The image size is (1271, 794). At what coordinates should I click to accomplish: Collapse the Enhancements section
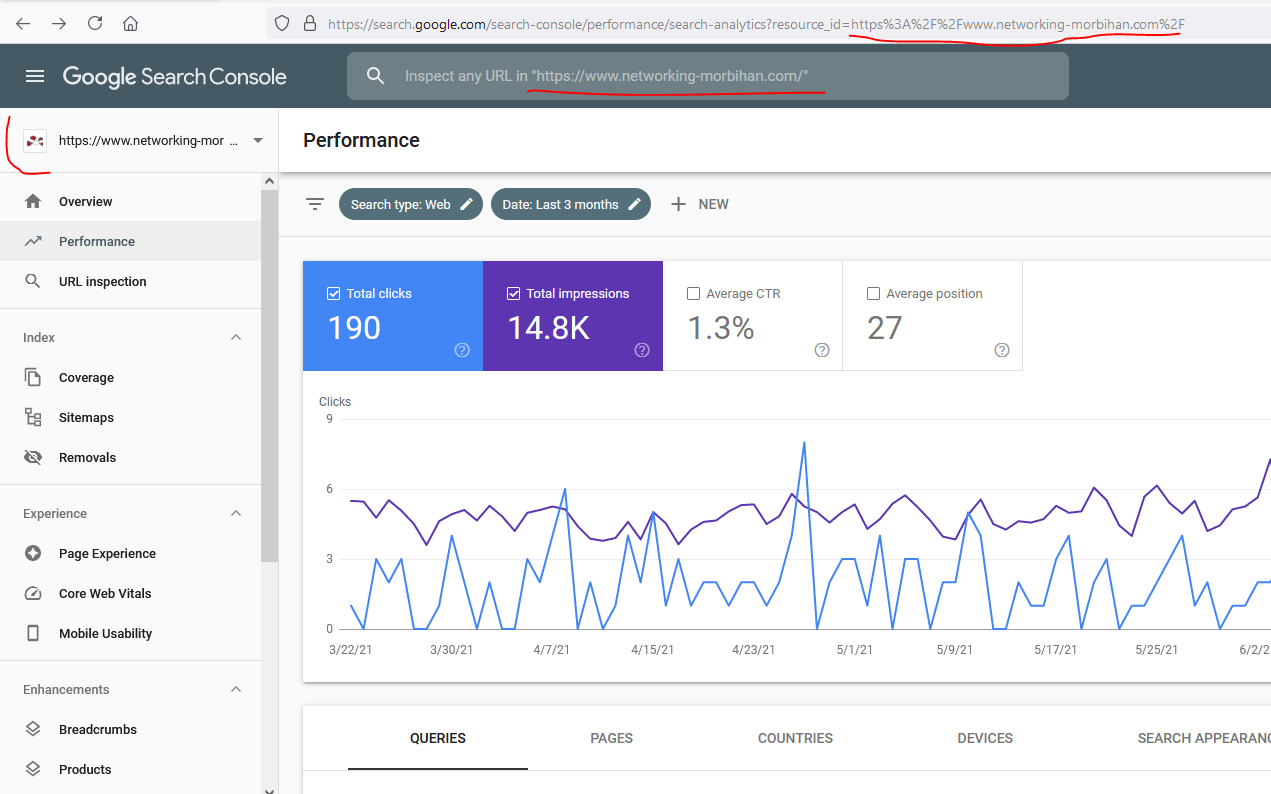coord(236,689)
